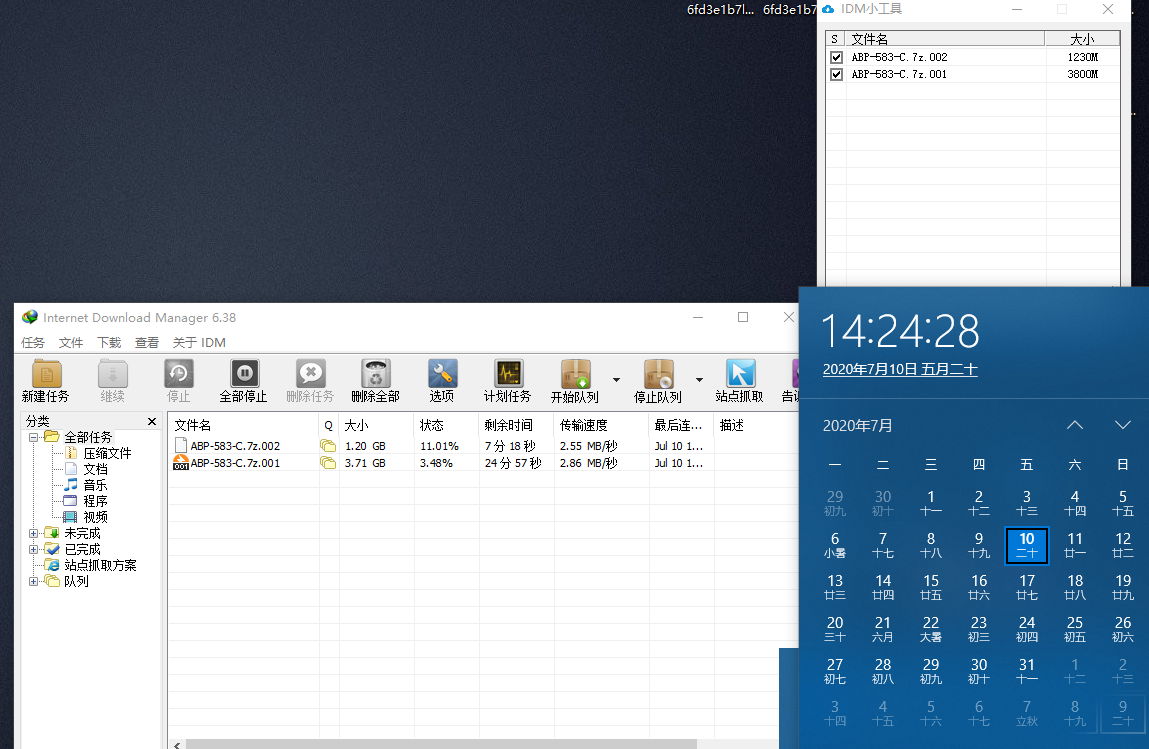Select July 15 in the calendar
Viewport: 1149px width, 749px height.
931,587
